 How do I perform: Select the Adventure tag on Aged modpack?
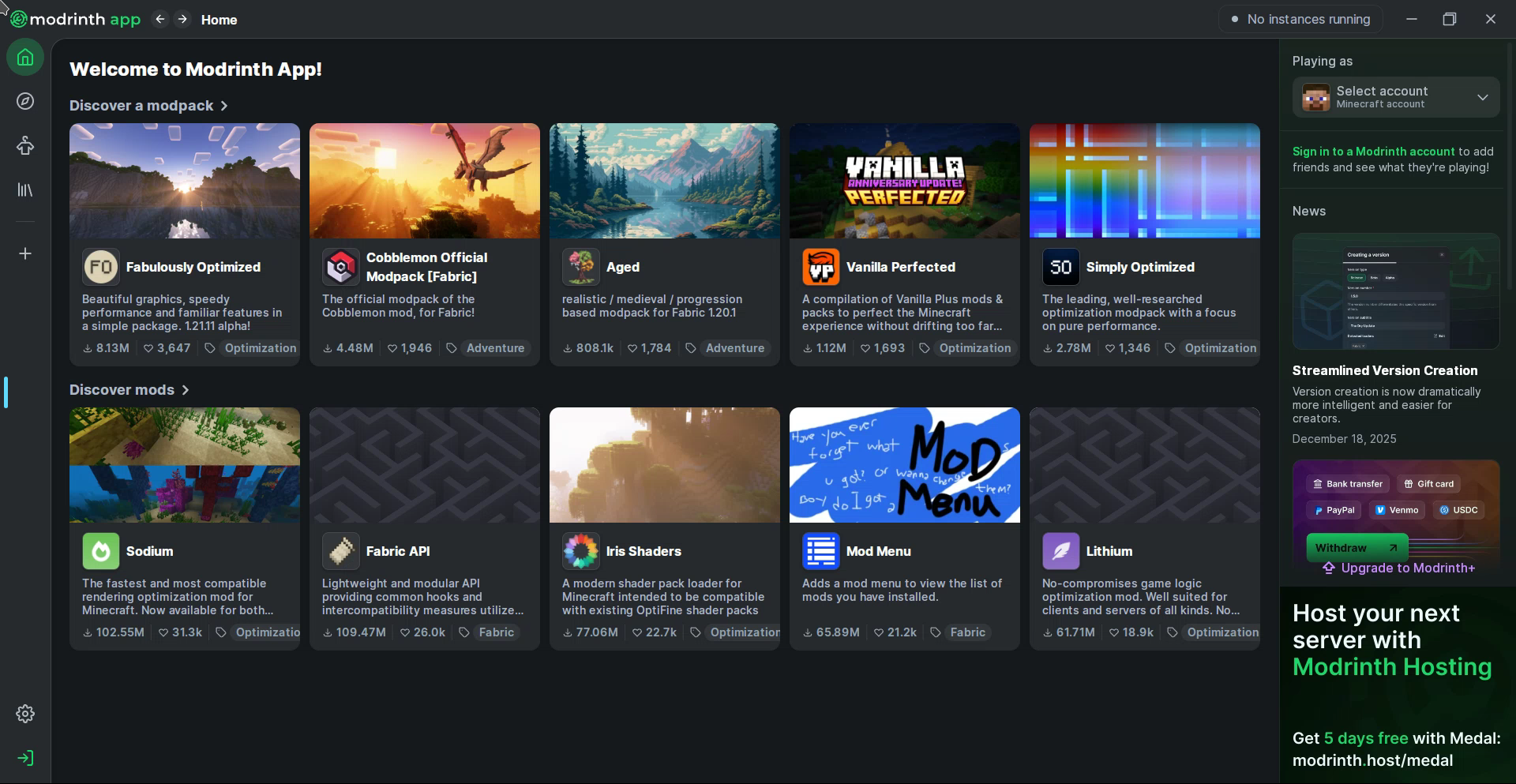coord(734,348)
